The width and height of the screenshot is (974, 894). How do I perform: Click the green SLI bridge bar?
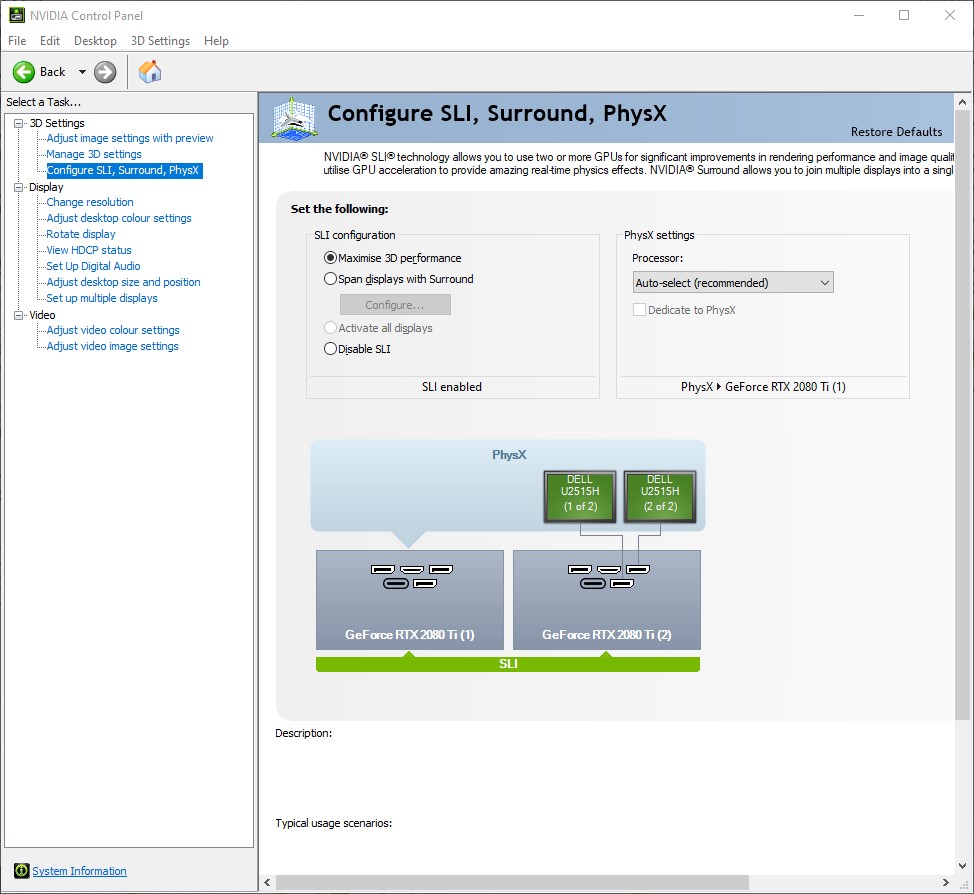[x=508, y=664]
